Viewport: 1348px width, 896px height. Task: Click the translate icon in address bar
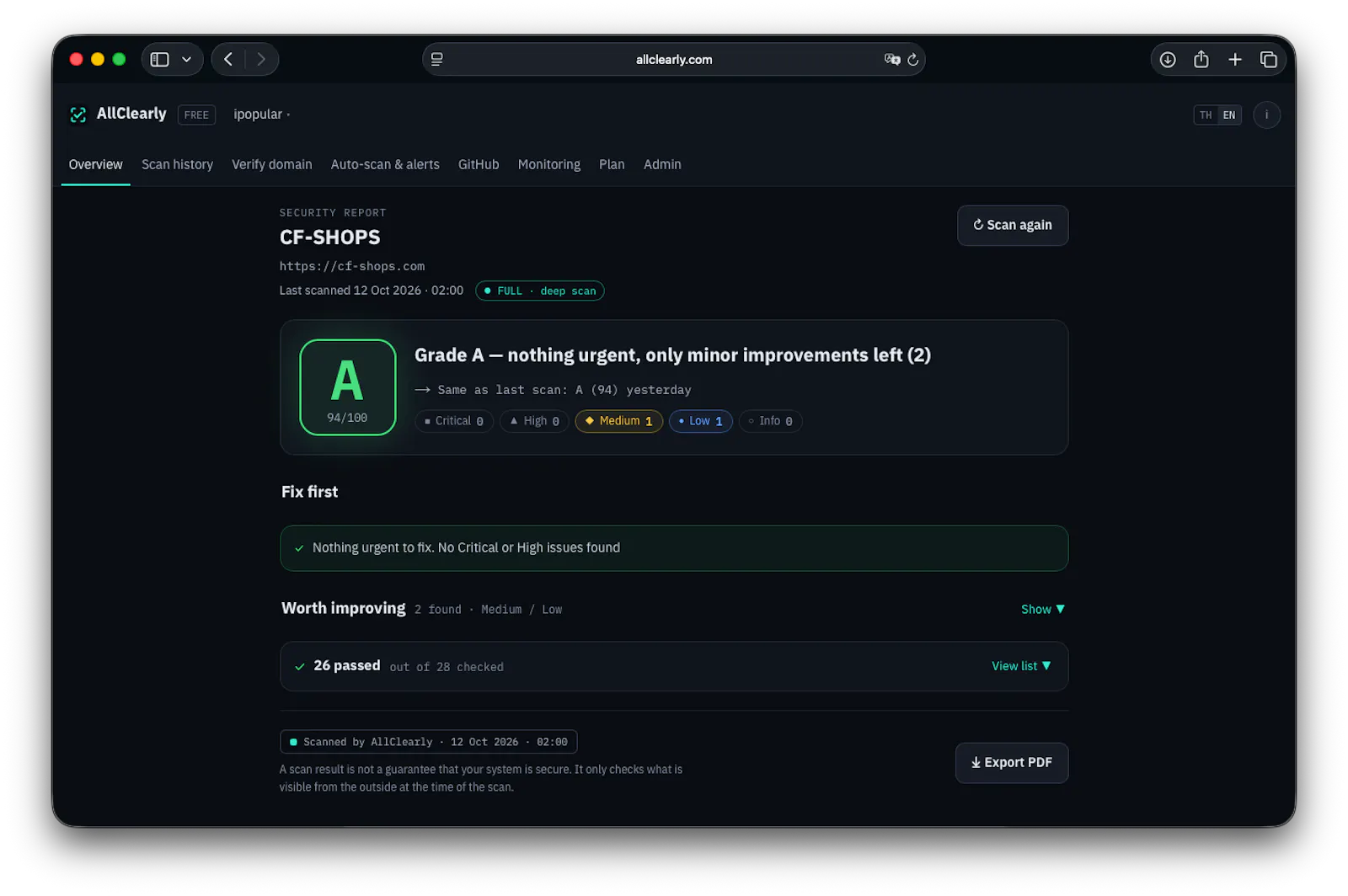coord(891,60)
